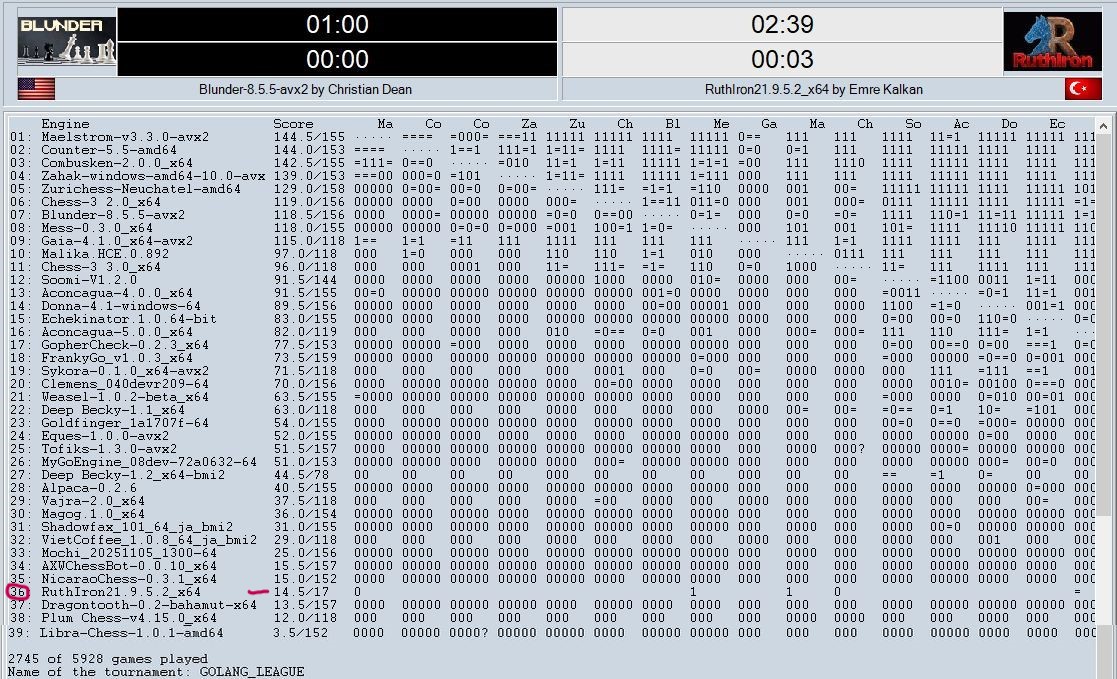Select the FrankyGo_v1.0.3_x64 row
1117x679 pixels.
[x=552, y=358]
